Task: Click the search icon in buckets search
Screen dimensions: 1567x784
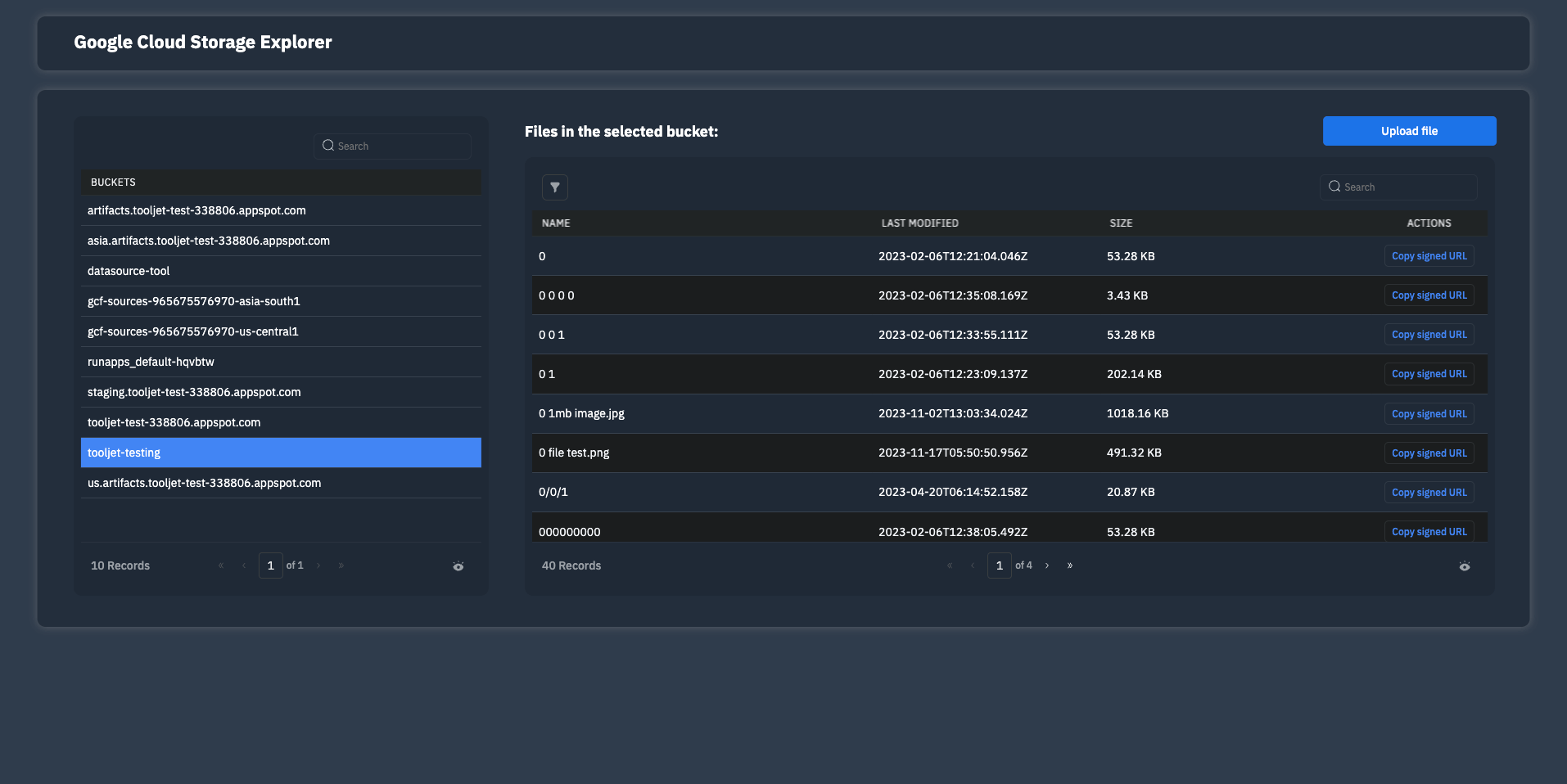Action: [x=328, y=146]
